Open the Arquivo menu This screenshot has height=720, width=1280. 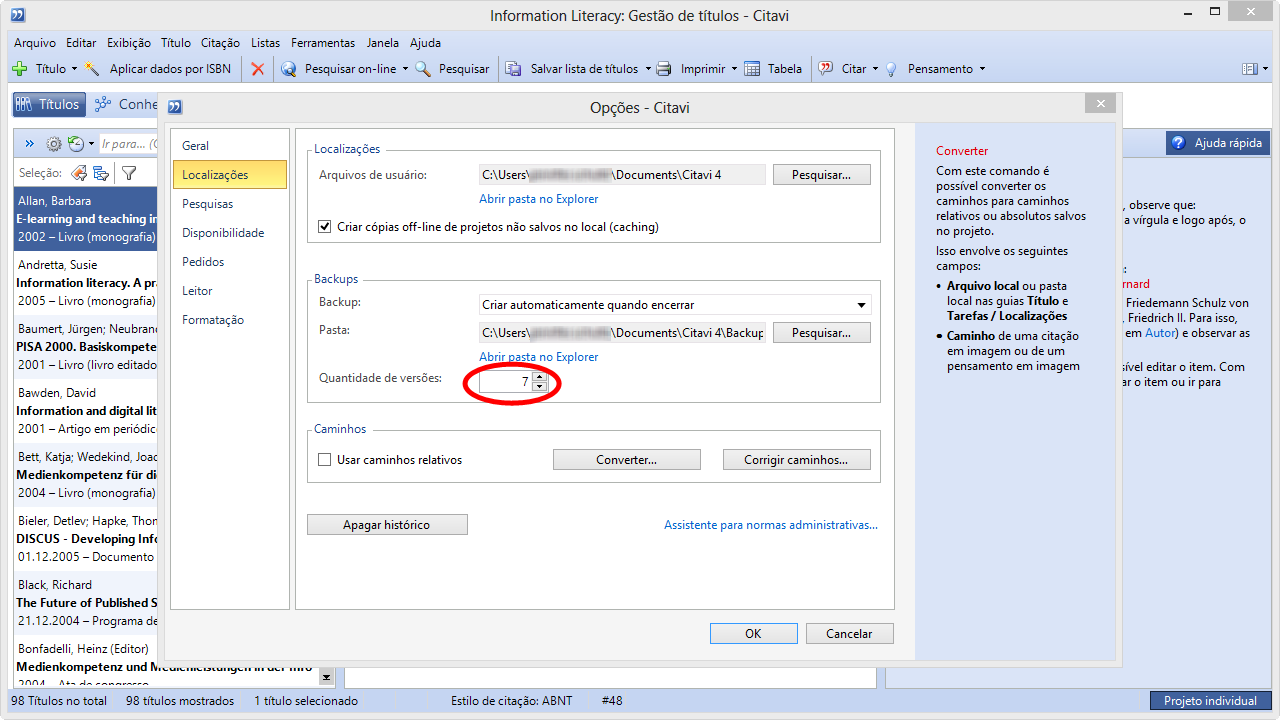click(x=35, y=43)
